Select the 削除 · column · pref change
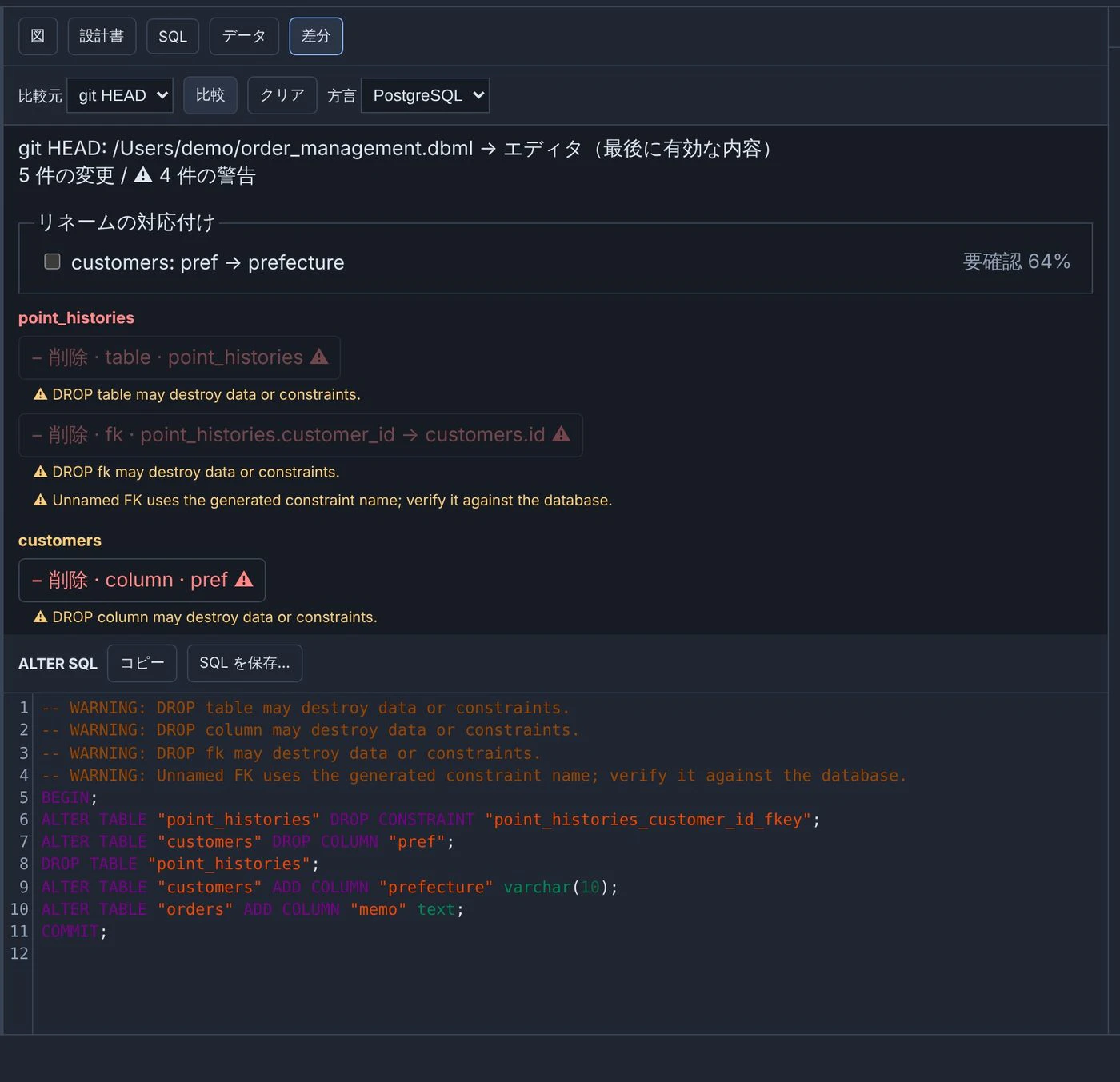This screenshot has width=1120, height=1082. tap(142, 580)
